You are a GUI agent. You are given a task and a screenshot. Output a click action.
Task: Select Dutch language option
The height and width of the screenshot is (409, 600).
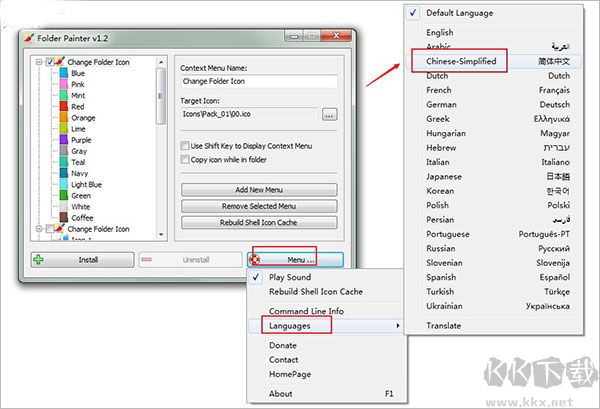[494, 76]
